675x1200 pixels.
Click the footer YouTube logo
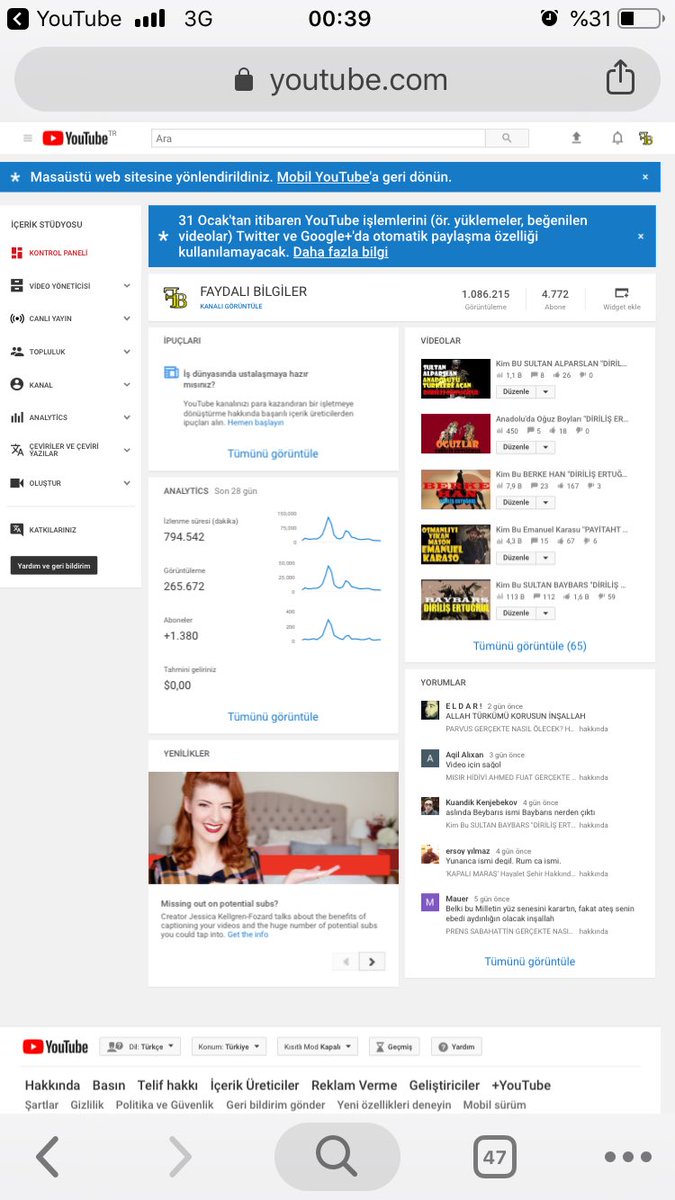(55, 1047)
